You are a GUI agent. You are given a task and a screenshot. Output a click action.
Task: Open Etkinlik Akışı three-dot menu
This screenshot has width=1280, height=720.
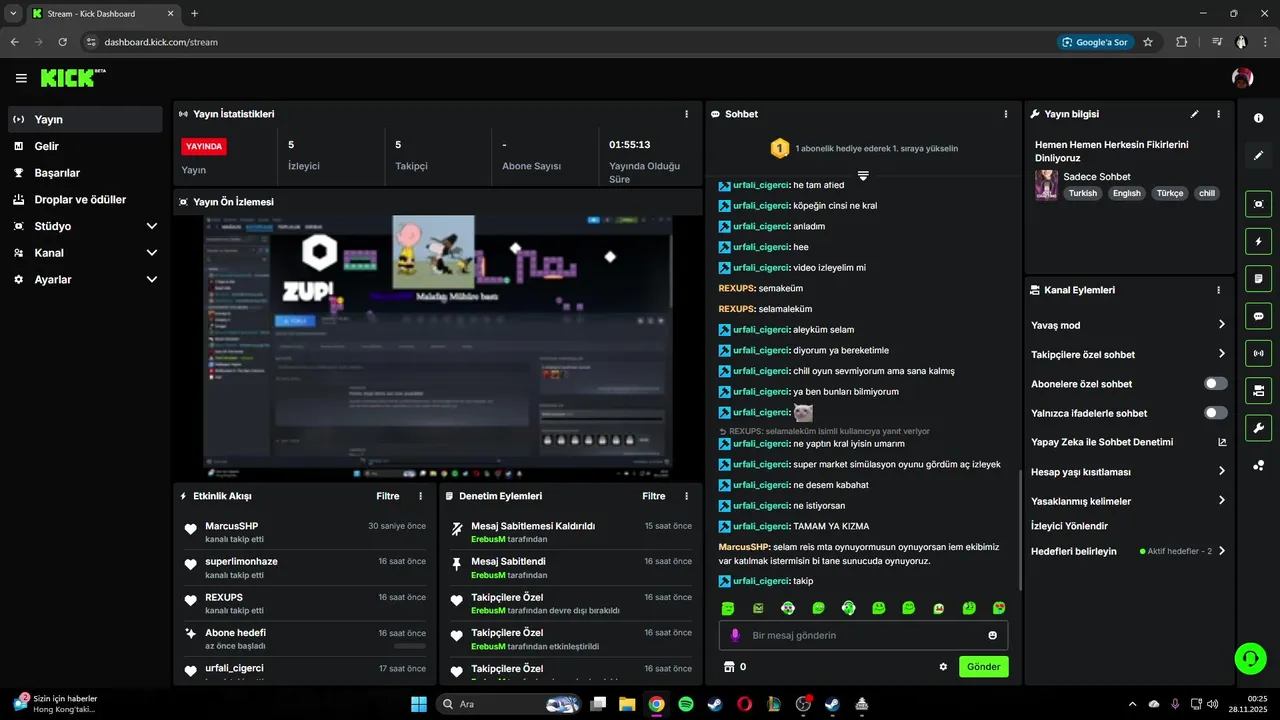coord(420,496)
